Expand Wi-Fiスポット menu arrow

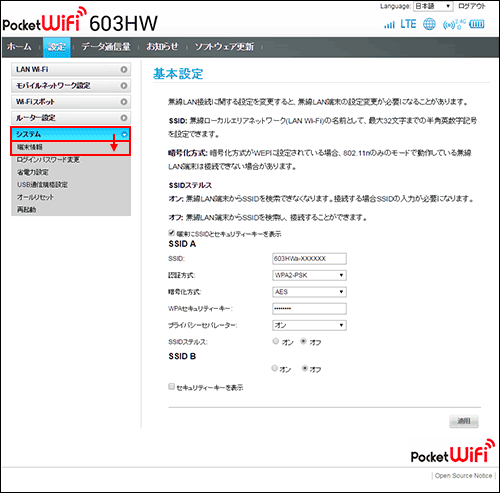[124, 102]
